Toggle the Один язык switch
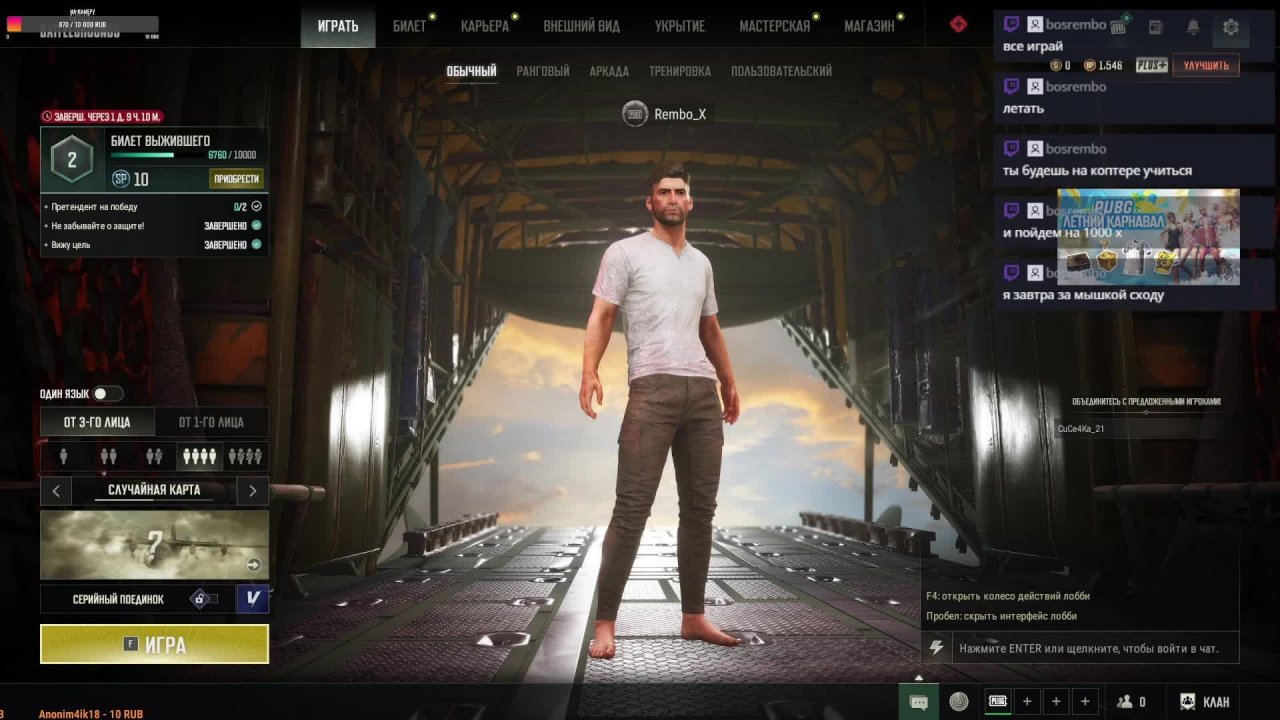1280x720 pixels. point(108,394)
